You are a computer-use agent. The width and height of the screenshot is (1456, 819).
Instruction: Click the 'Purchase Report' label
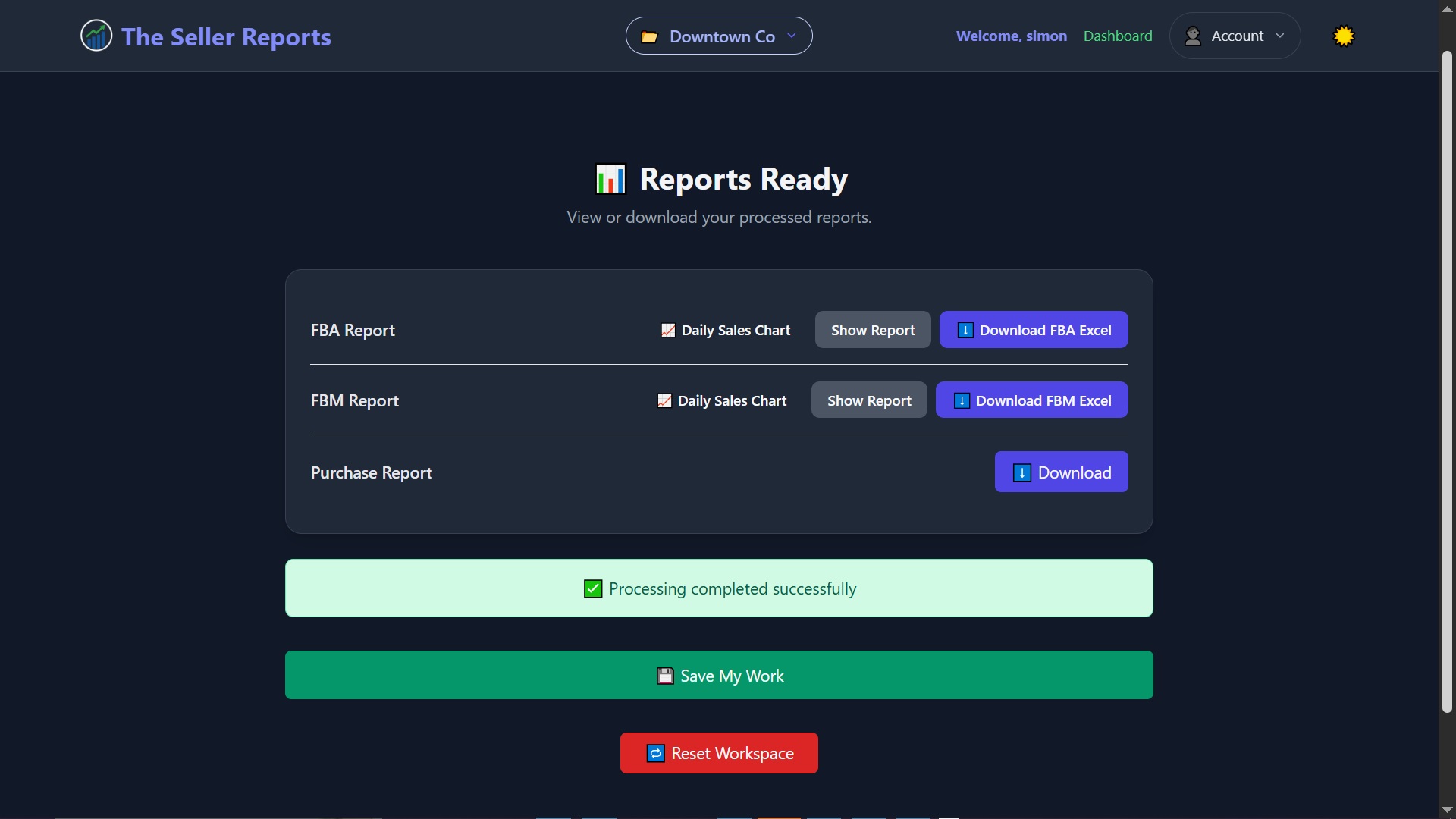(x=372, y=472)
